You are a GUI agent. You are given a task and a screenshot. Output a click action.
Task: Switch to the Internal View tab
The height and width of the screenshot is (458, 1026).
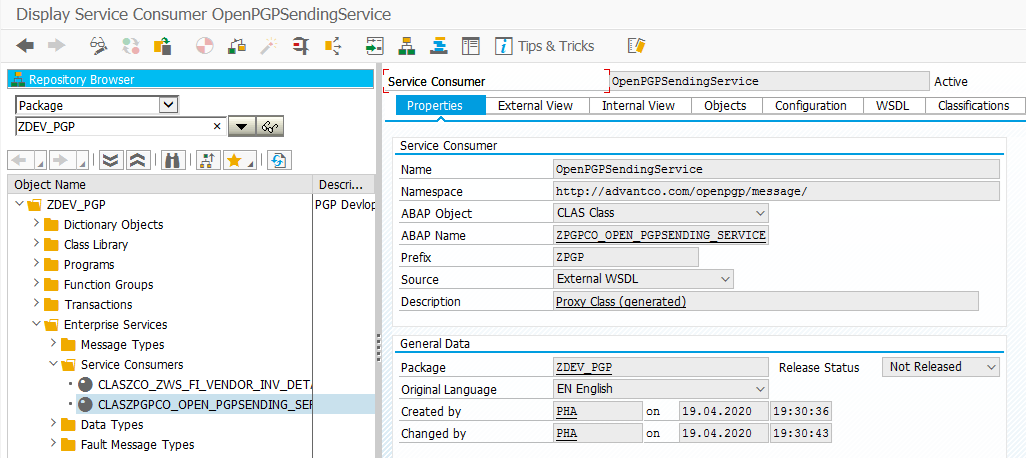tap(639, 105)
